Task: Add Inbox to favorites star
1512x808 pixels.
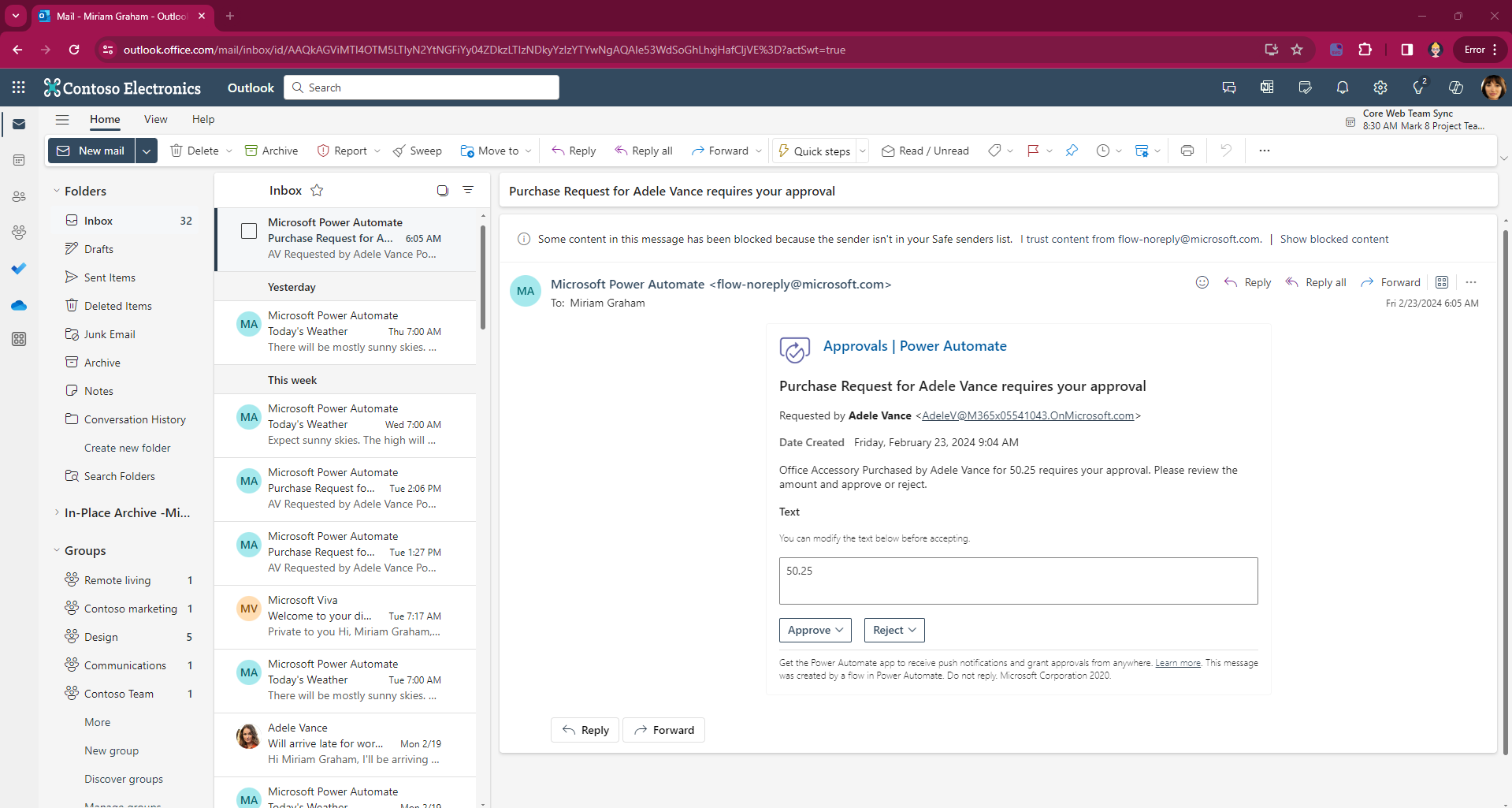Action: click(317, 190)
